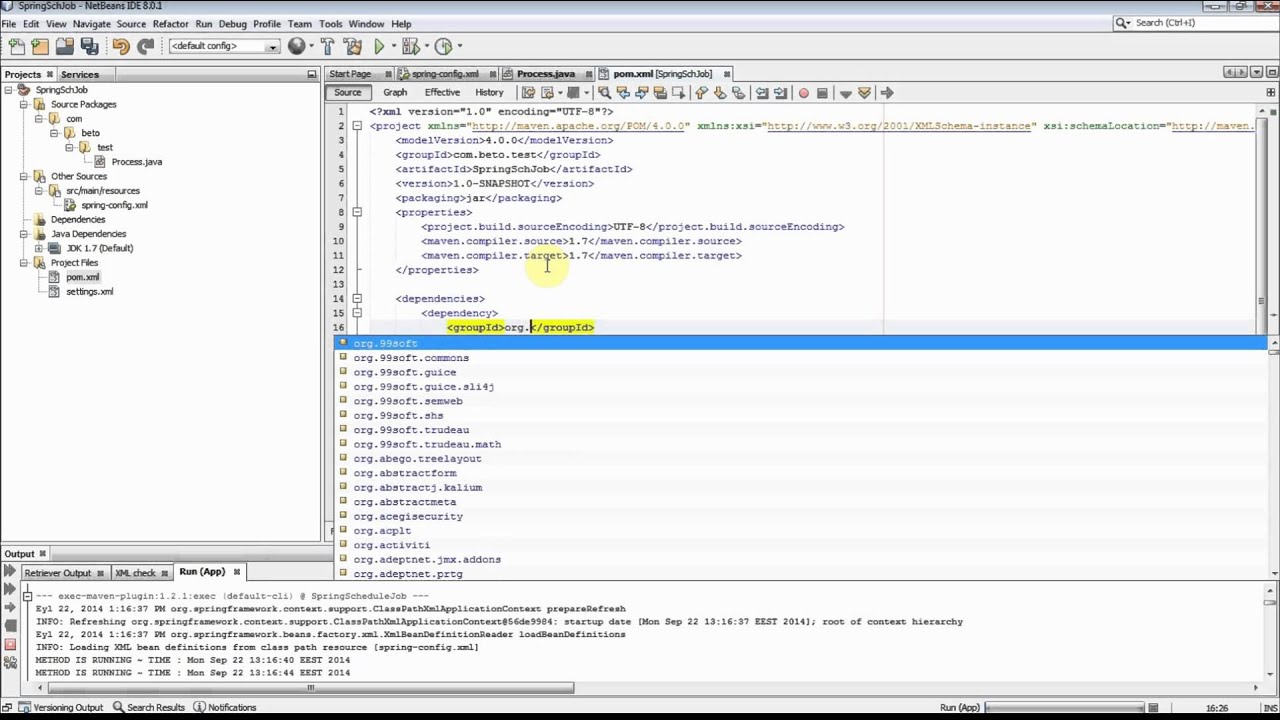
Task: Open the Navigate menu
Action: pyautogui.click(x=91, y=24)
